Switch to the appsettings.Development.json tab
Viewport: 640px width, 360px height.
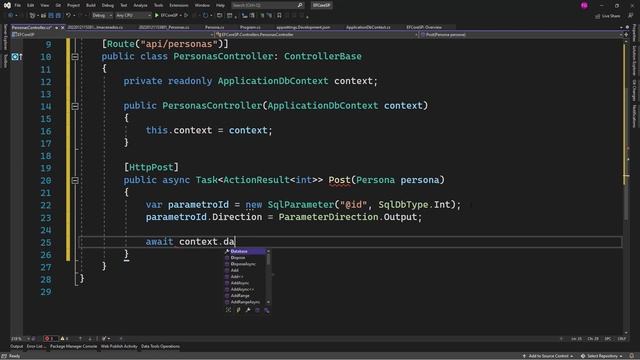[x=303, y=27]
